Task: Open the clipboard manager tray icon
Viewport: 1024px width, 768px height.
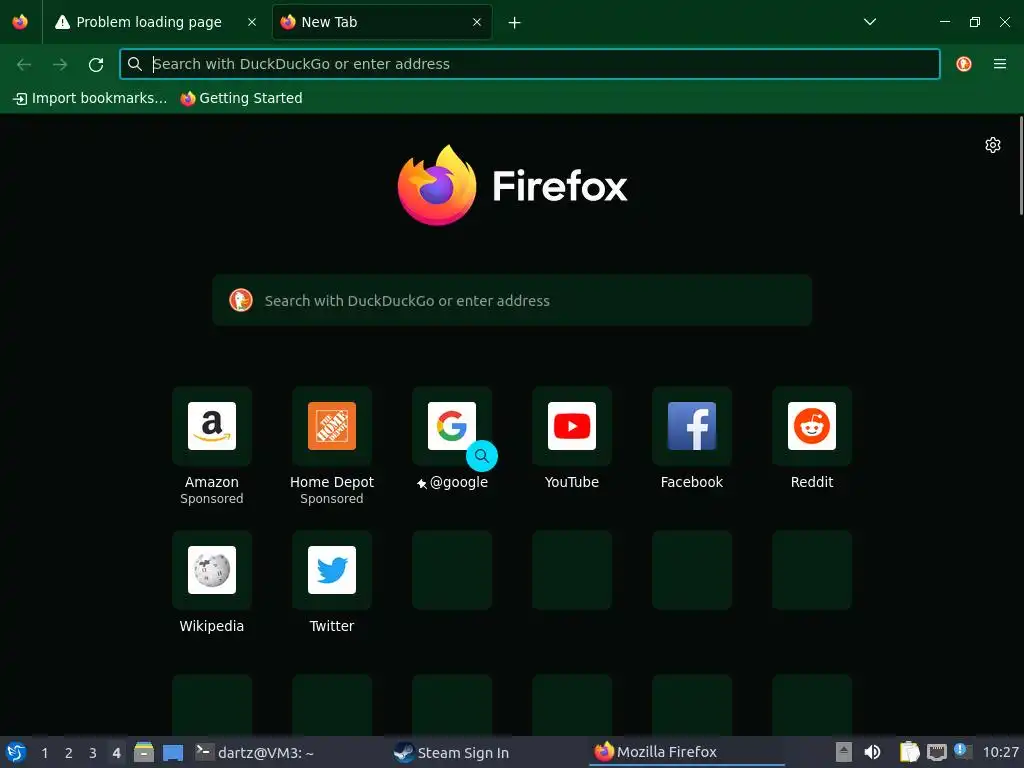Action: [909, 752]
